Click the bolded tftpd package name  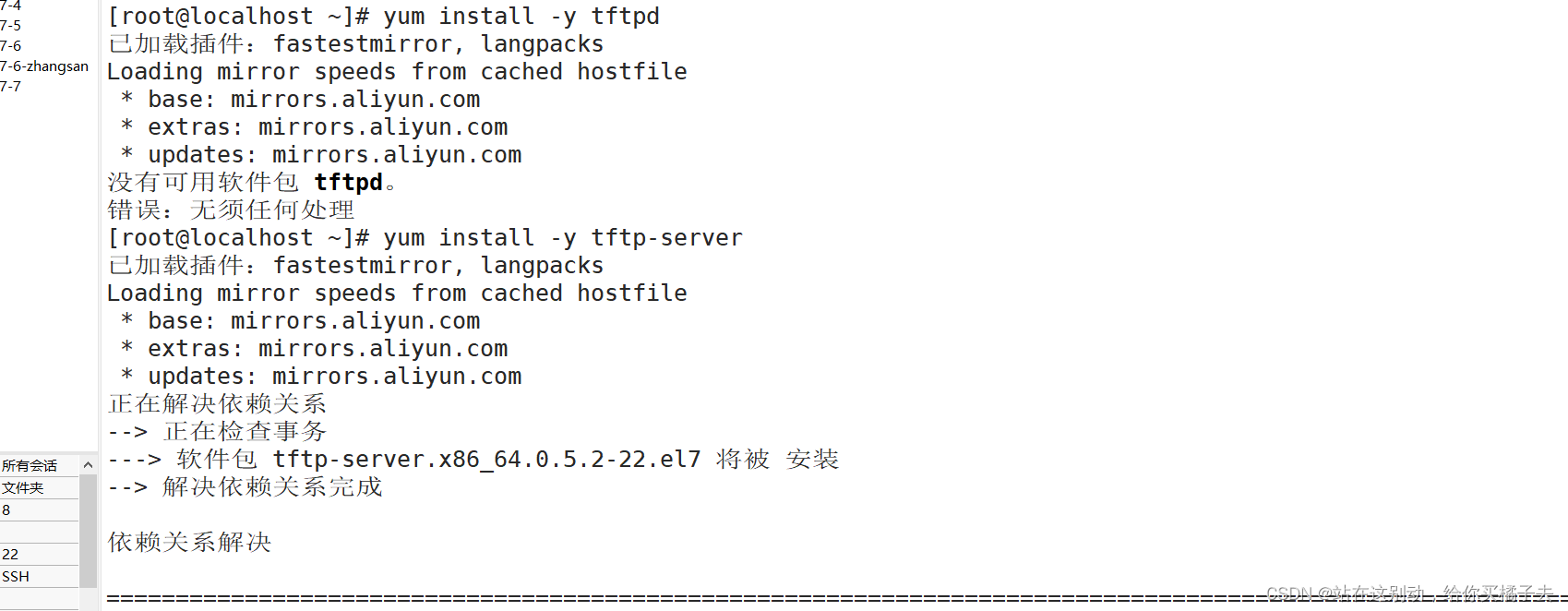point(349,182)
